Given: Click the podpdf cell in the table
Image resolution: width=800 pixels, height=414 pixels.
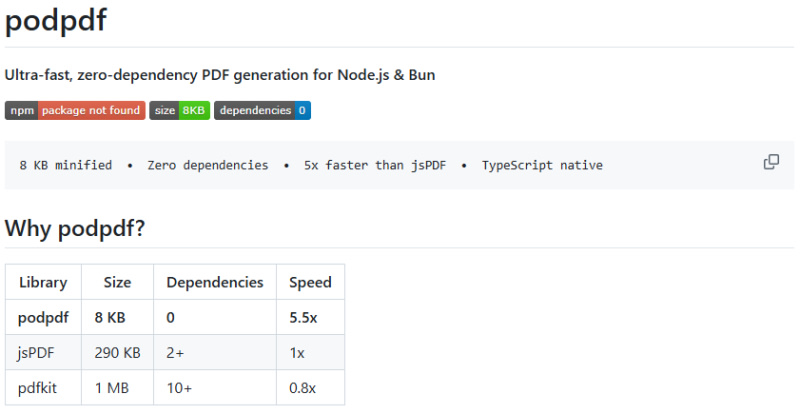Looking at the screenshot, I should pyautogui.click(x=43, y=317).
